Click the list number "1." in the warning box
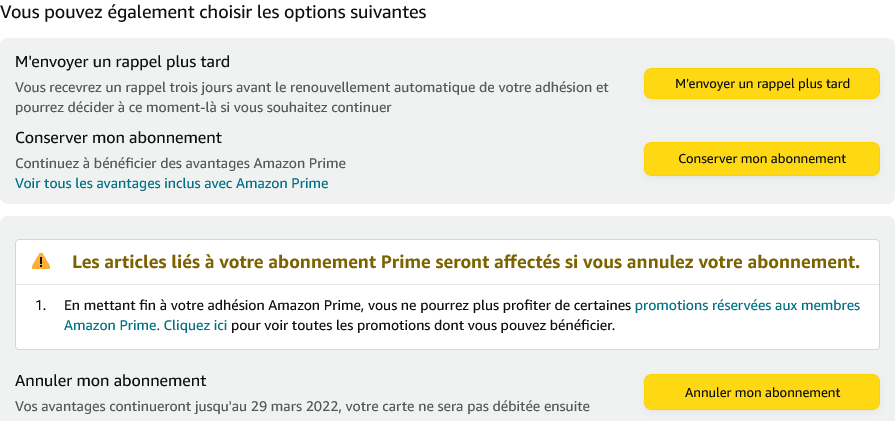895x421 pixels. tap(41, 305)
